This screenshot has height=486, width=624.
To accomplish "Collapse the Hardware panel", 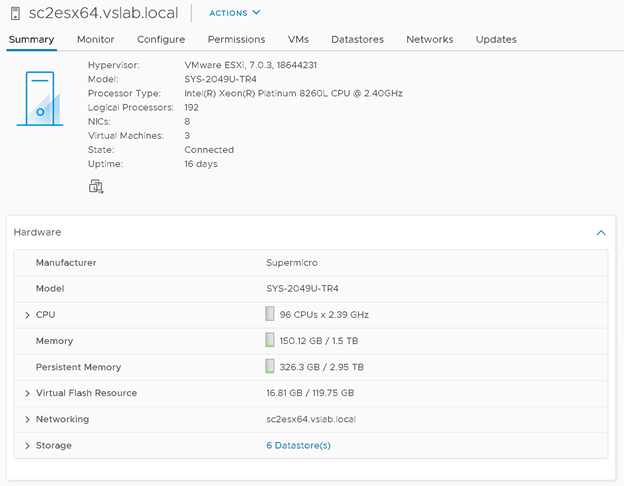I will point(600,232).
